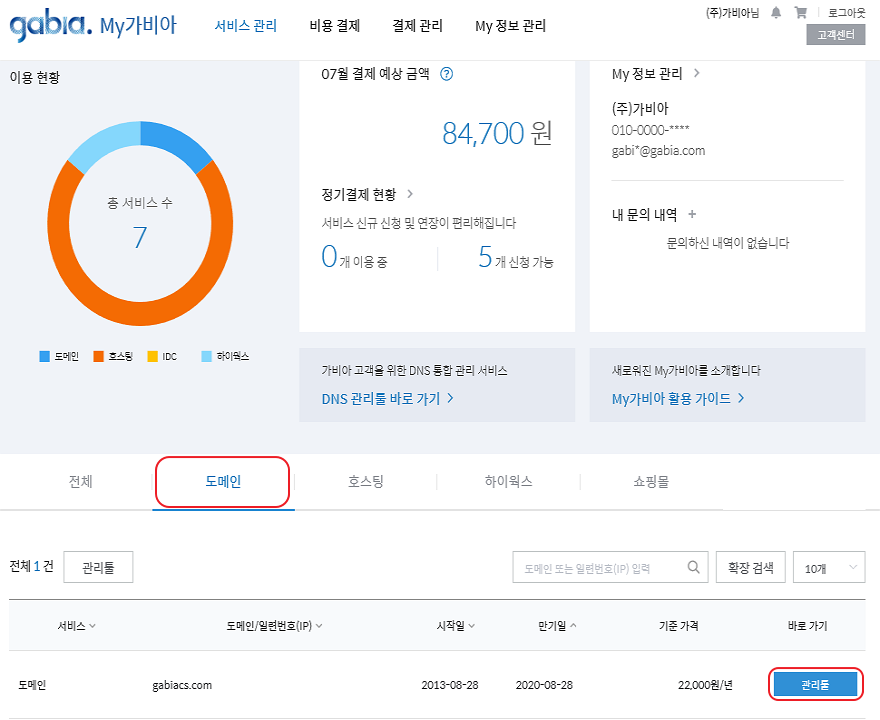Screen dimensions: 880x720
Task: Switch to the 전체 tab
Action: 80,481
